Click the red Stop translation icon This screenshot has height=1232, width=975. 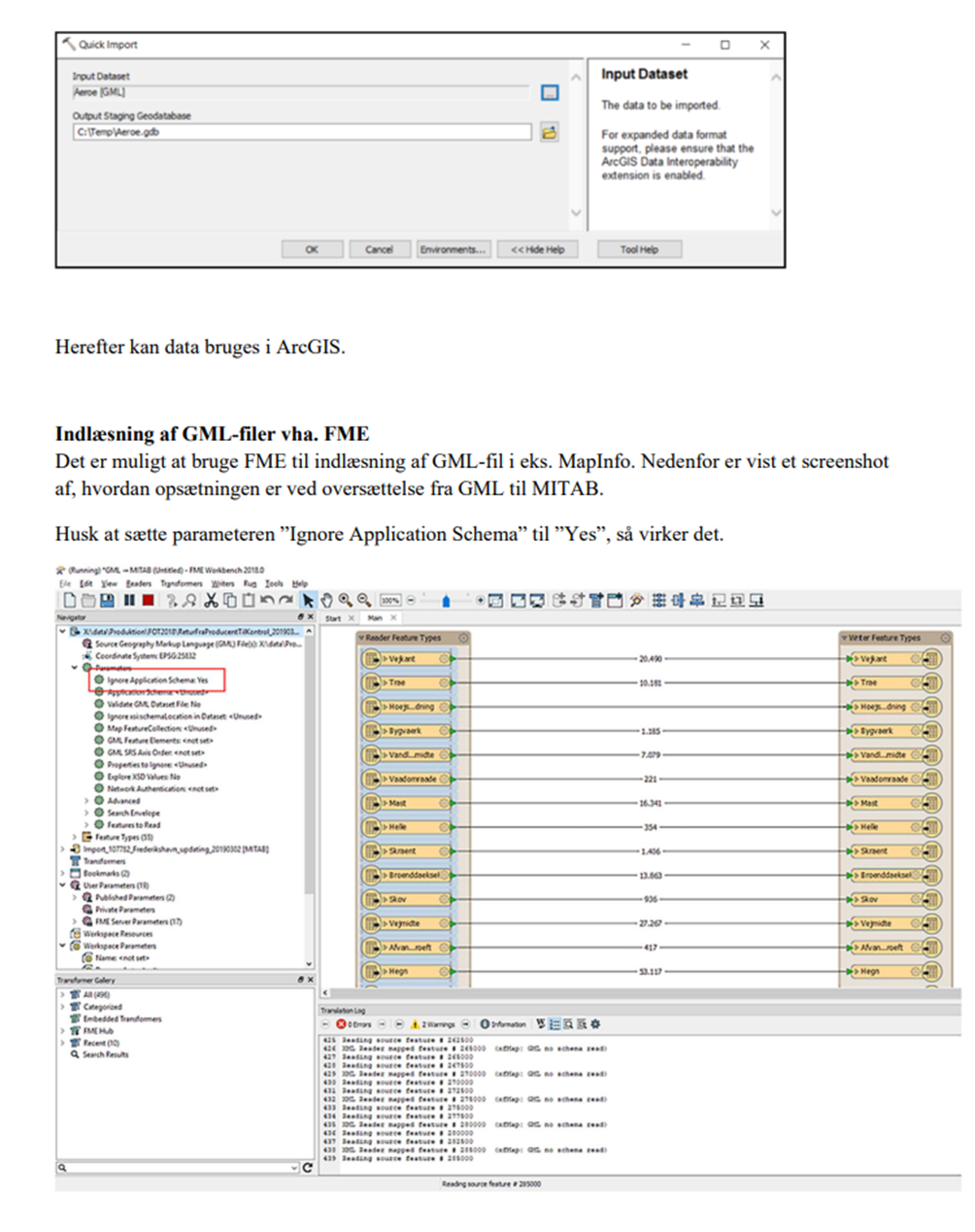pyautogui.click(x=148, y=601)
